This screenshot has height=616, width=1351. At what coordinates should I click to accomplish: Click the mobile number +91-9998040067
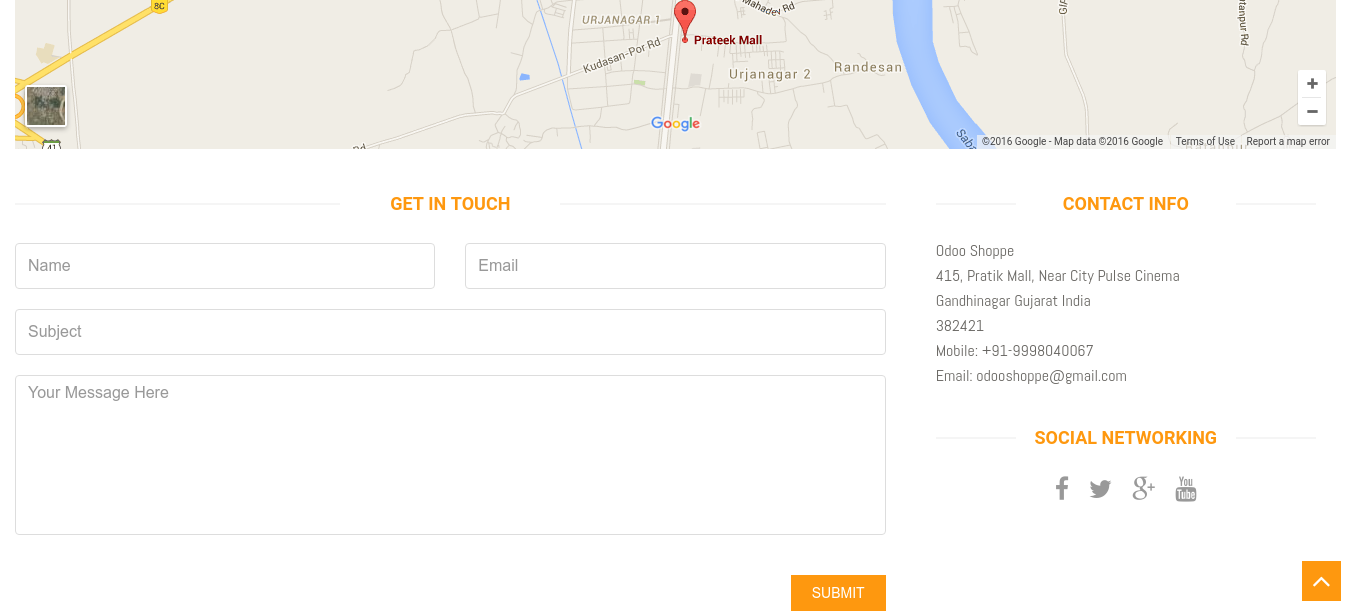tap(1037, 351)
